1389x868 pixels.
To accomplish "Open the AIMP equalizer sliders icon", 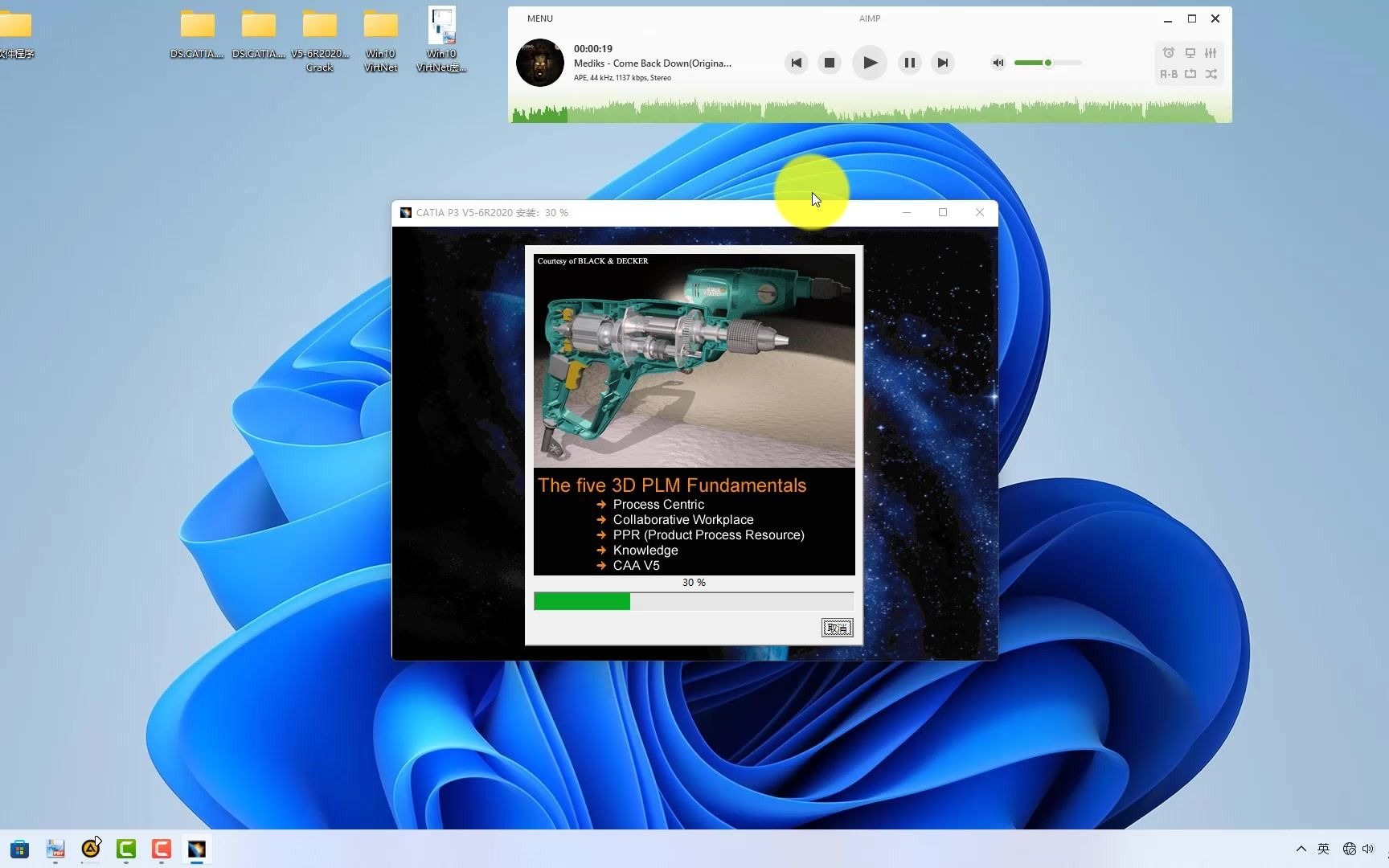I will 1211,53.
